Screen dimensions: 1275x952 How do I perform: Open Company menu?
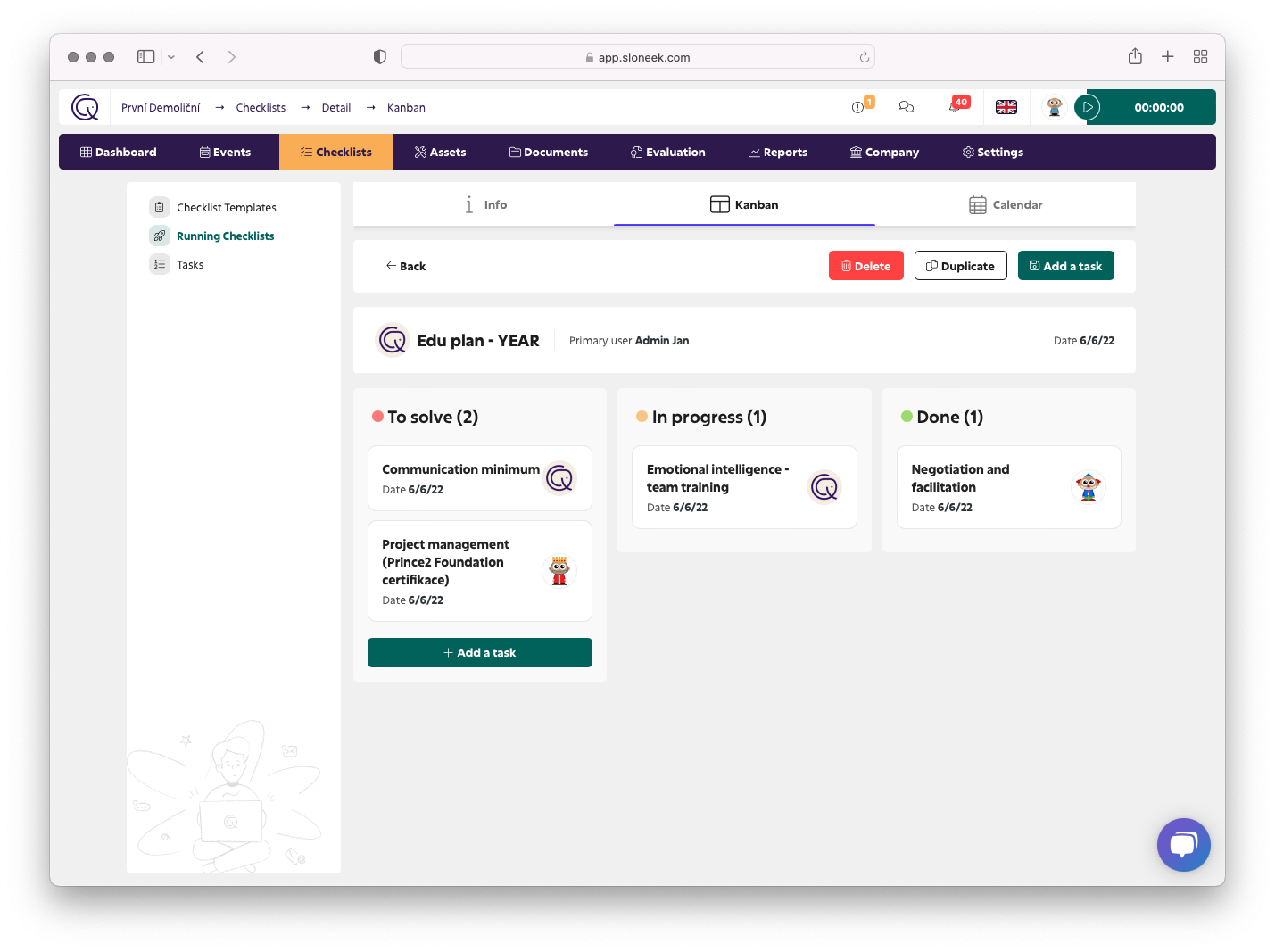[x=884, y=152]
